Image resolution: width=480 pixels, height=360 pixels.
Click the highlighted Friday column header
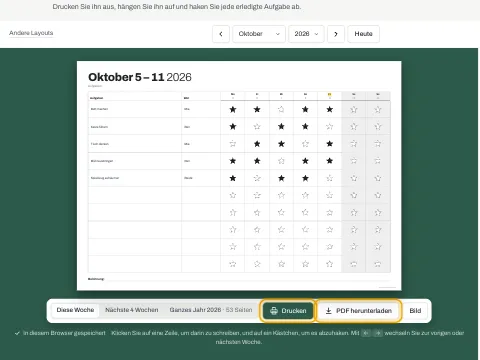click(x=330, y=96)
